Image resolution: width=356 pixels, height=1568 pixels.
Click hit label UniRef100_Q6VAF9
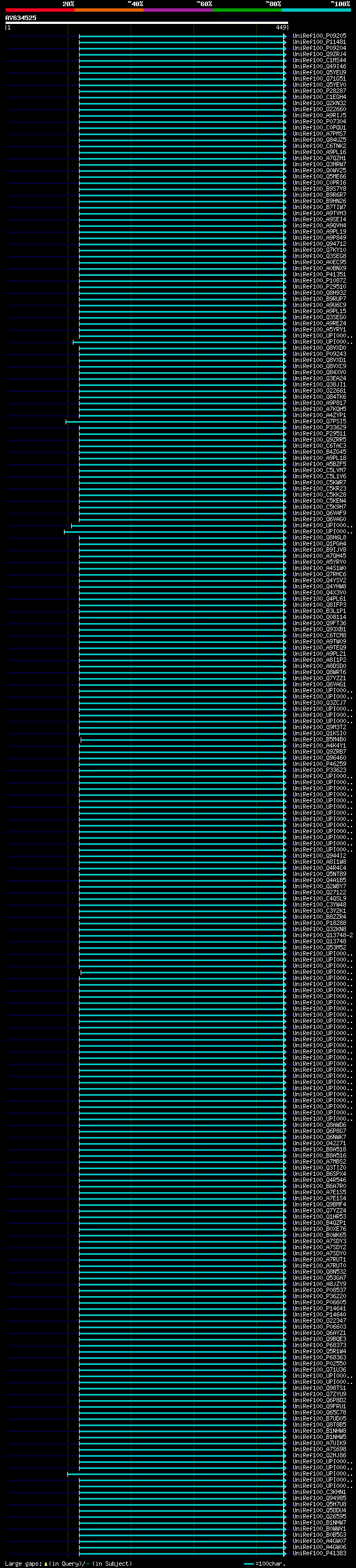(x=319, y=513)
